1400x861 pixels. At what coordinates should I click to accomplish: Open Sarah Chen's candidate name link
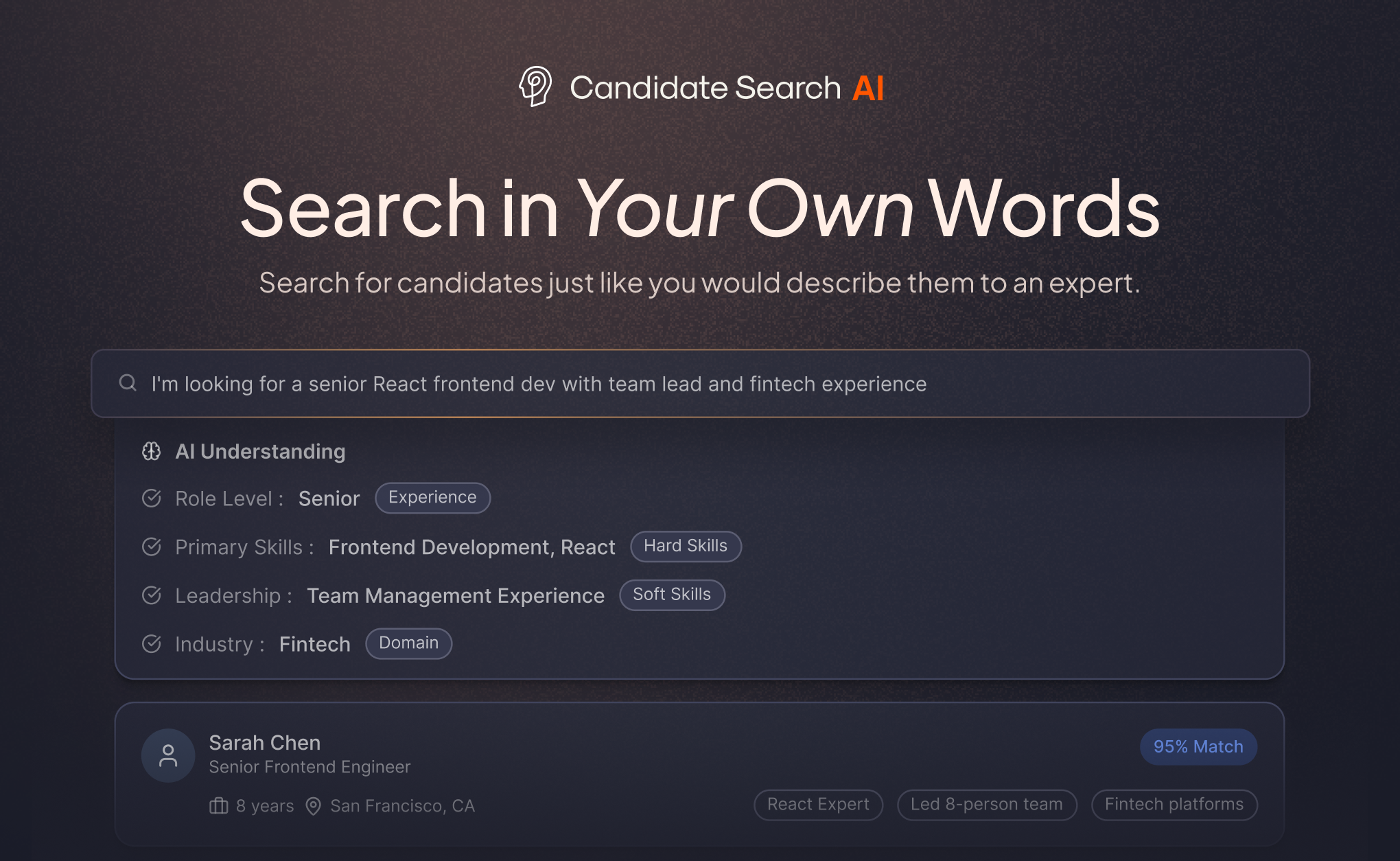(x=264, y=743)
